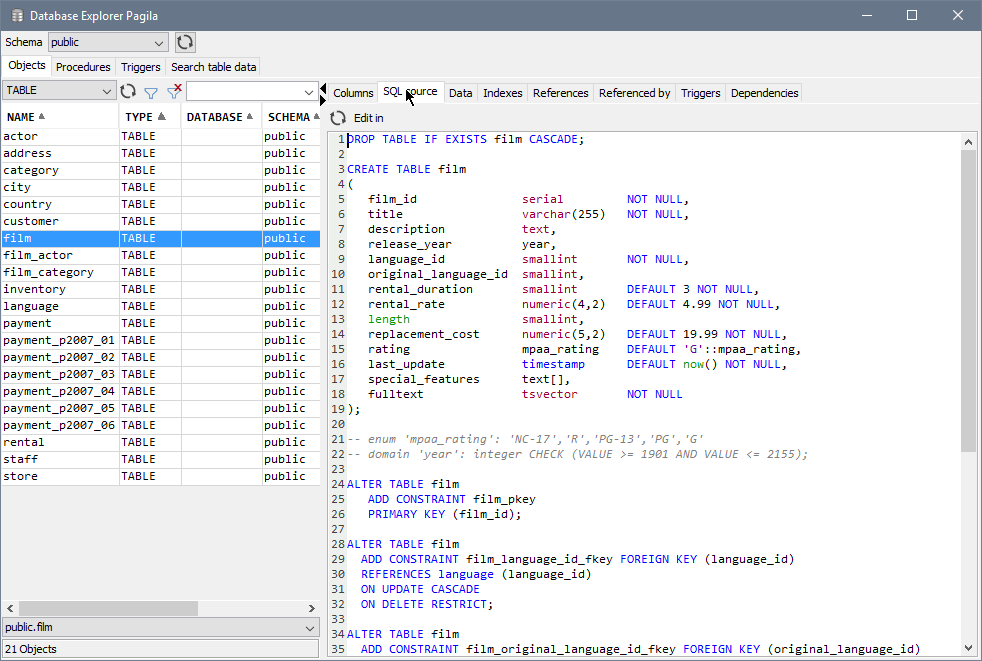Screen dimensions: 982x661
Task: Select the category table row
Action: (x=161, y=170)
